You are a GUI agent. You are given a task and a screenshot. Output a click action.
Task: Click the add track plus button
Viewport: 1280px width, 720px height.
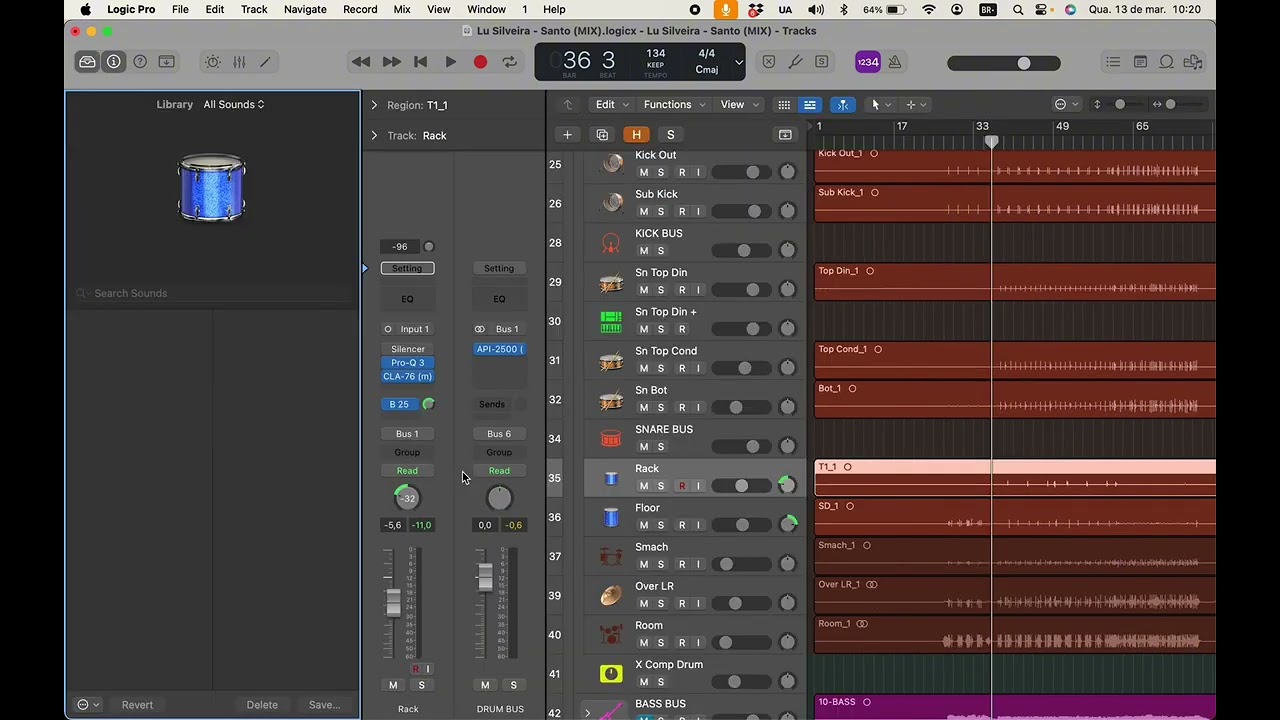click(567, 135)
